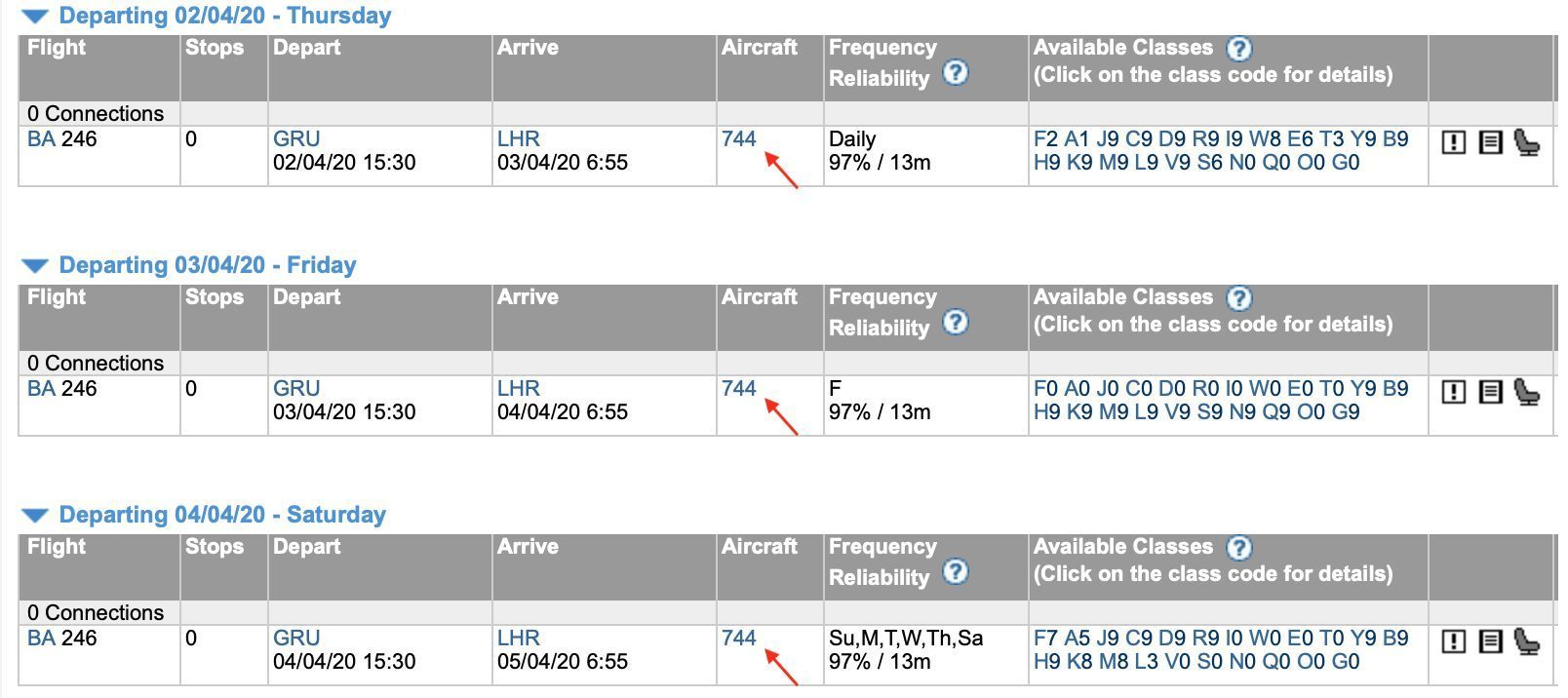Click Reliability help icon in Thursday table
The image size is (1568, 698).
[x=956, y=73]
